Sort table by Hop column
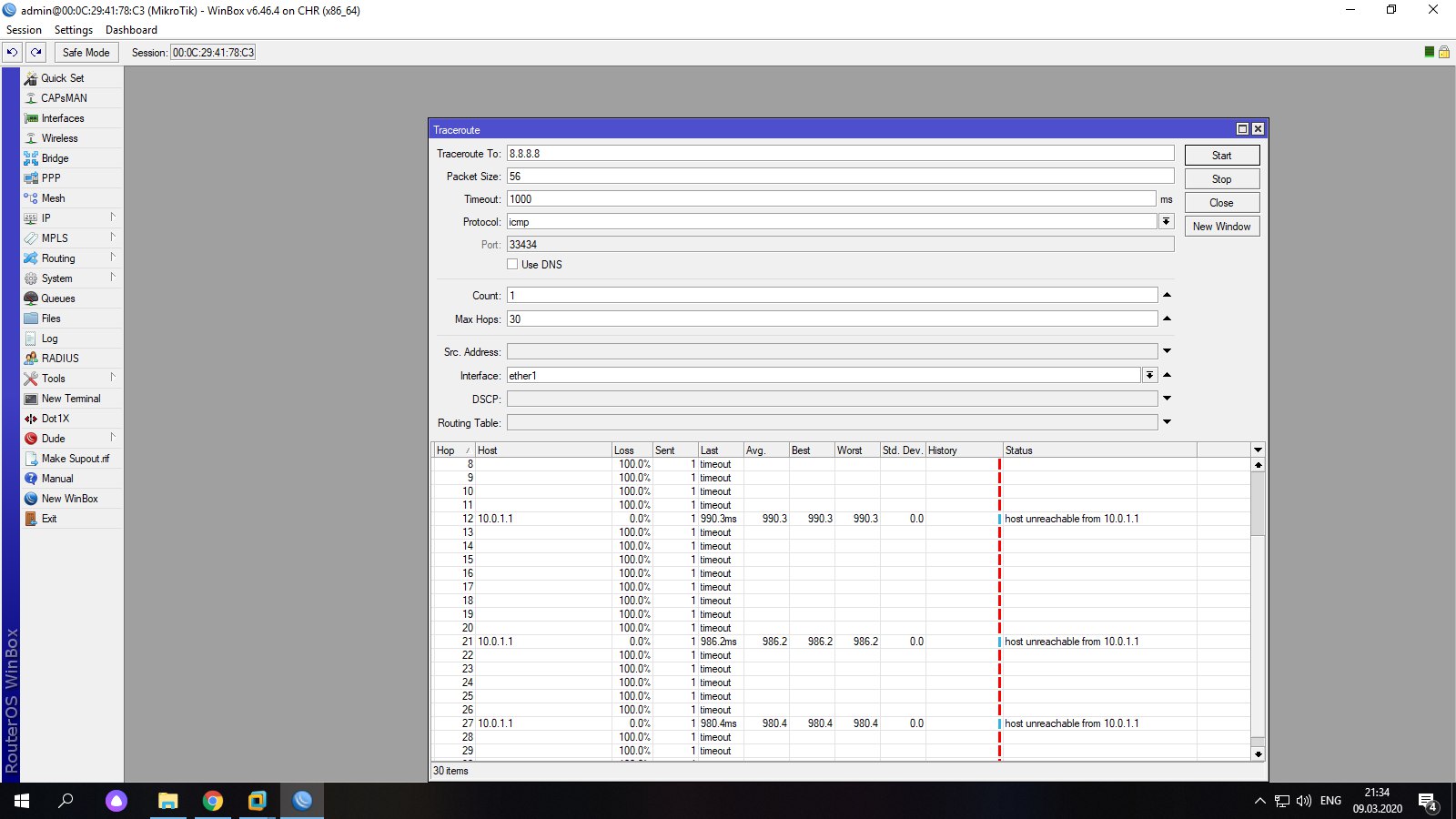The image size is (1456, 819). click(x=453, y=450)
